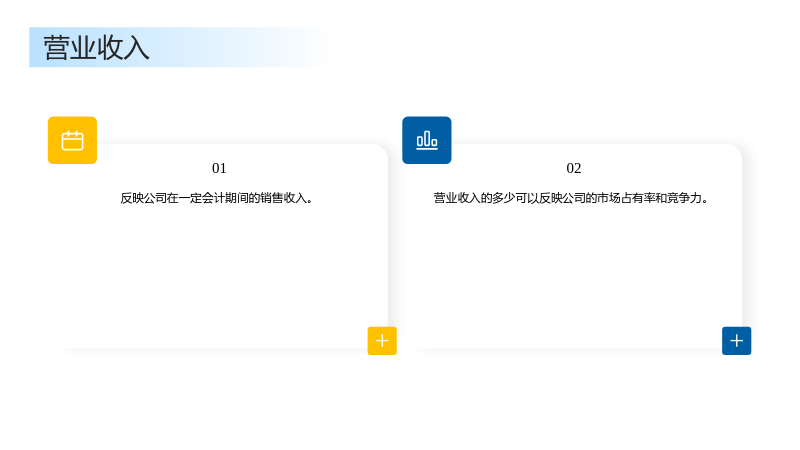Select the number 01 heading
This screenshot has width=800, height=450.
219,168
